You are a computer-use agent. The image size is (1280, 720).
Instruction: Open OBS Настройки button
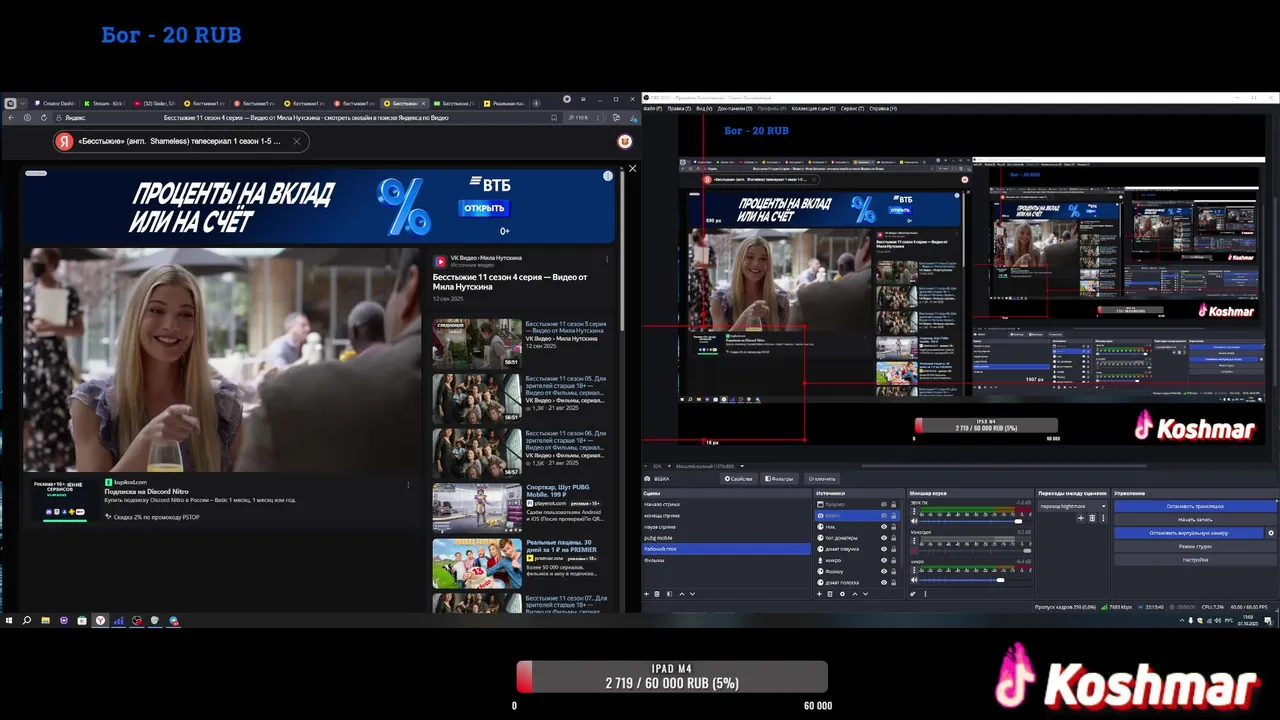pos(1195,560)
